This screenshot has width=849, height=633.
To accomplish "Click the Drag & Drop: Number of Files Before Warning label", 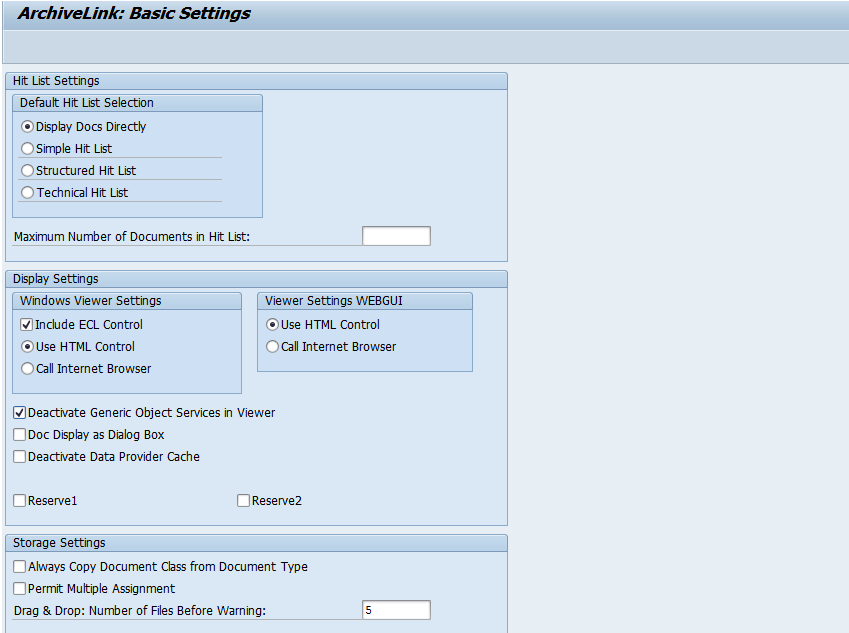I will 140,611.
